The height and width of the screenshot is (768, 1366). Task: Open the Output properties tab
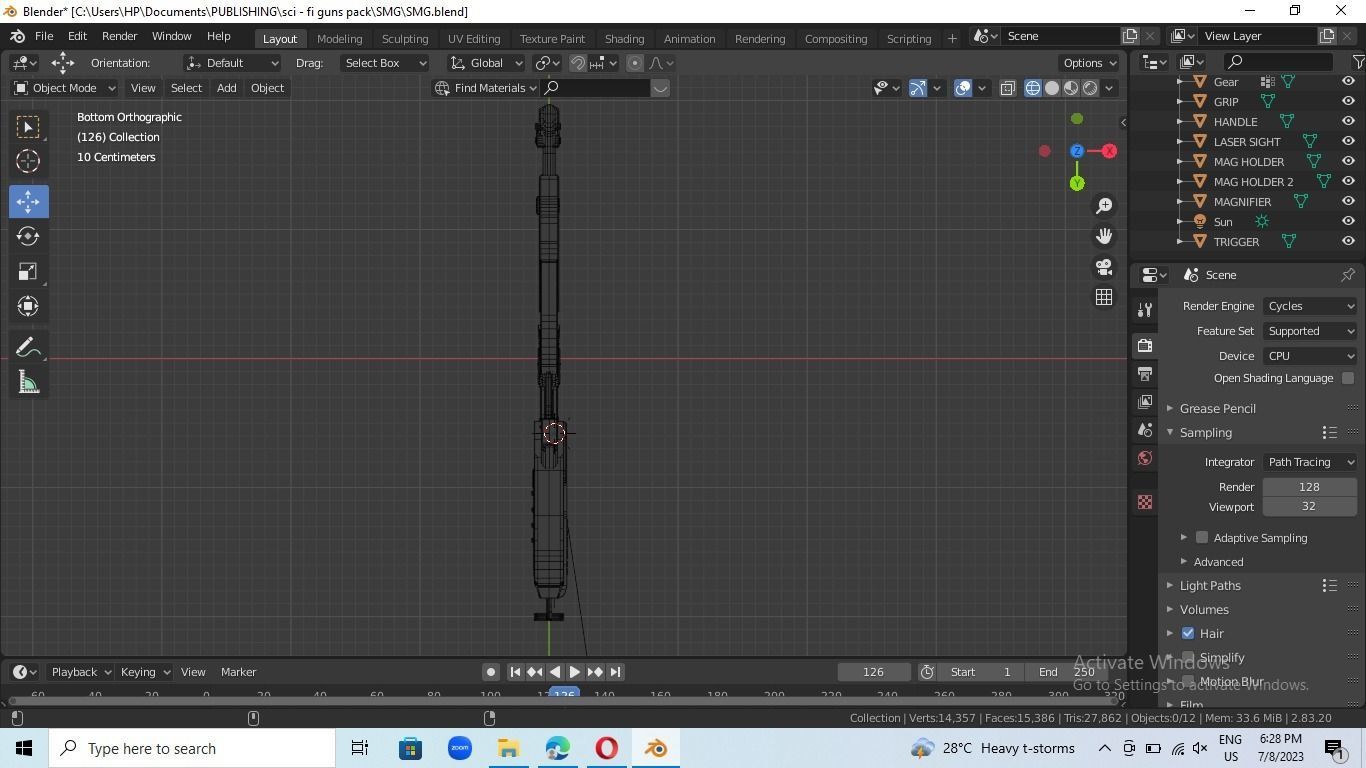1145,373
